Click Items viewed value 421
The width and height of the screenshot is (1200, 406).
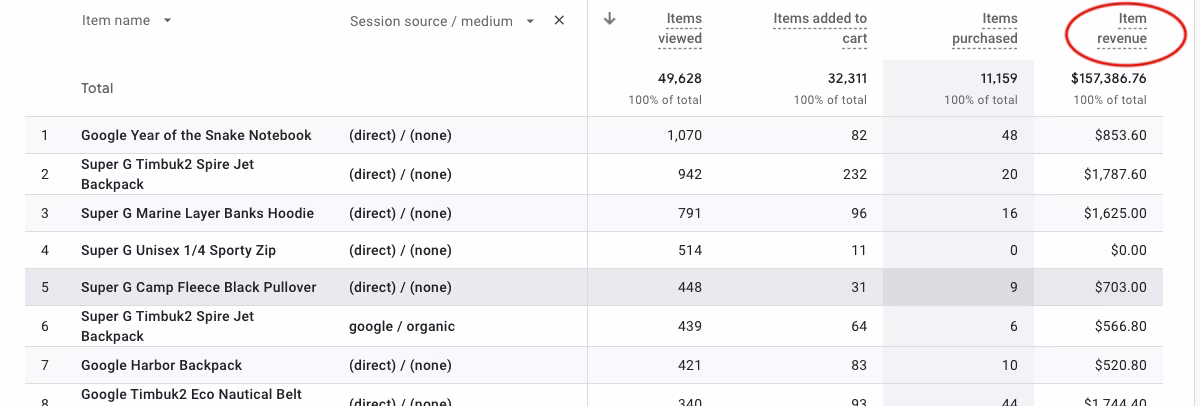click(x=691, y=365)
